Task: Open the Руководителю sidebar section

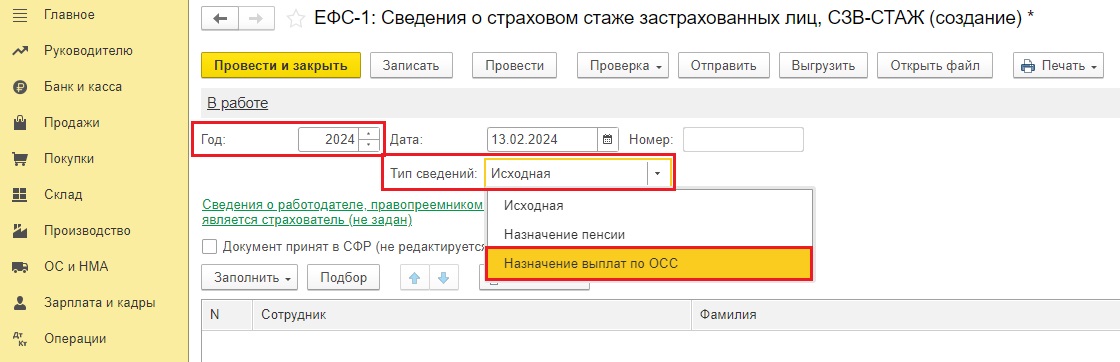Action: tap(88, 51)
